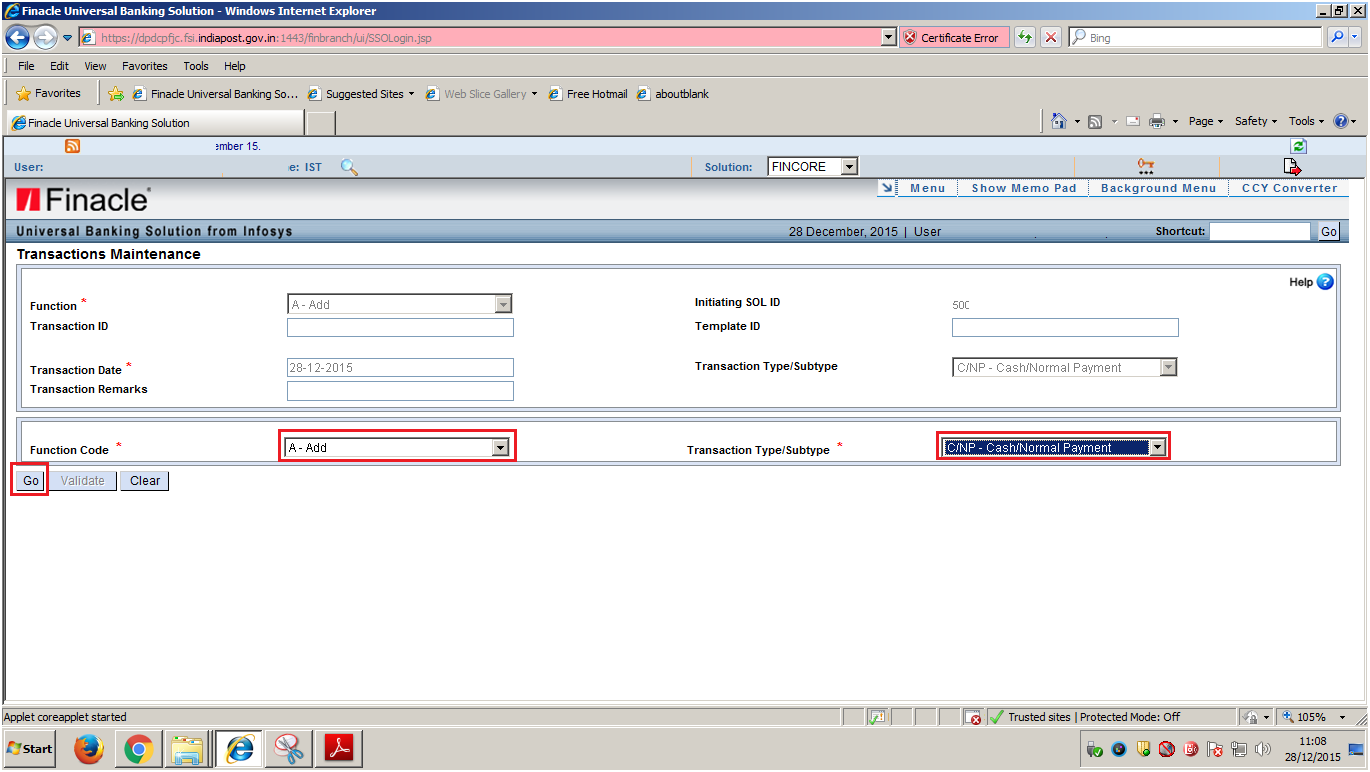This screenshot has height=772, width=1370.
Task: Open the Solution FINCORE dropdown
Action: point(849,167)
